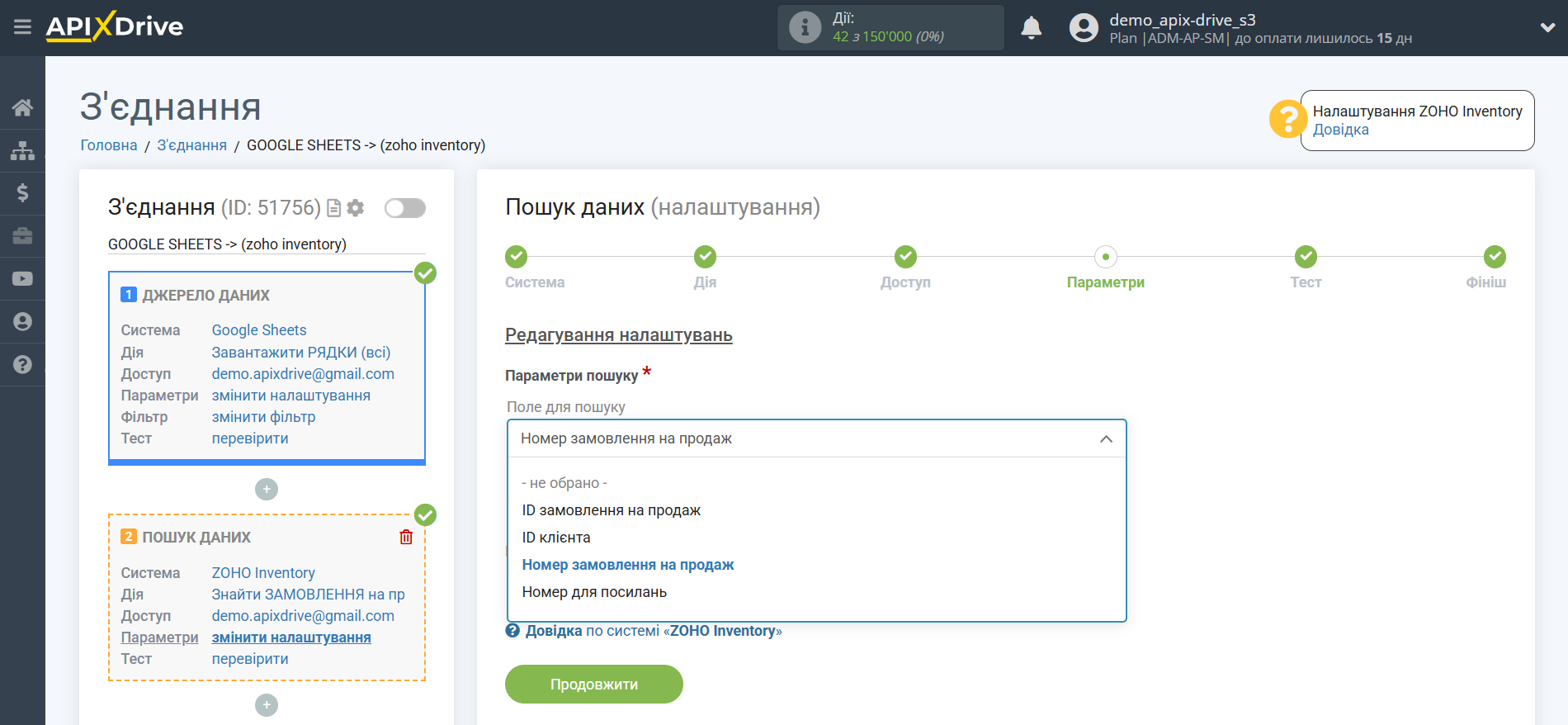Image resolution: width=1568 pixels, height=725 pixels.
Task: Open YouTube video icon in sidebar
Action: click(22, 279)
